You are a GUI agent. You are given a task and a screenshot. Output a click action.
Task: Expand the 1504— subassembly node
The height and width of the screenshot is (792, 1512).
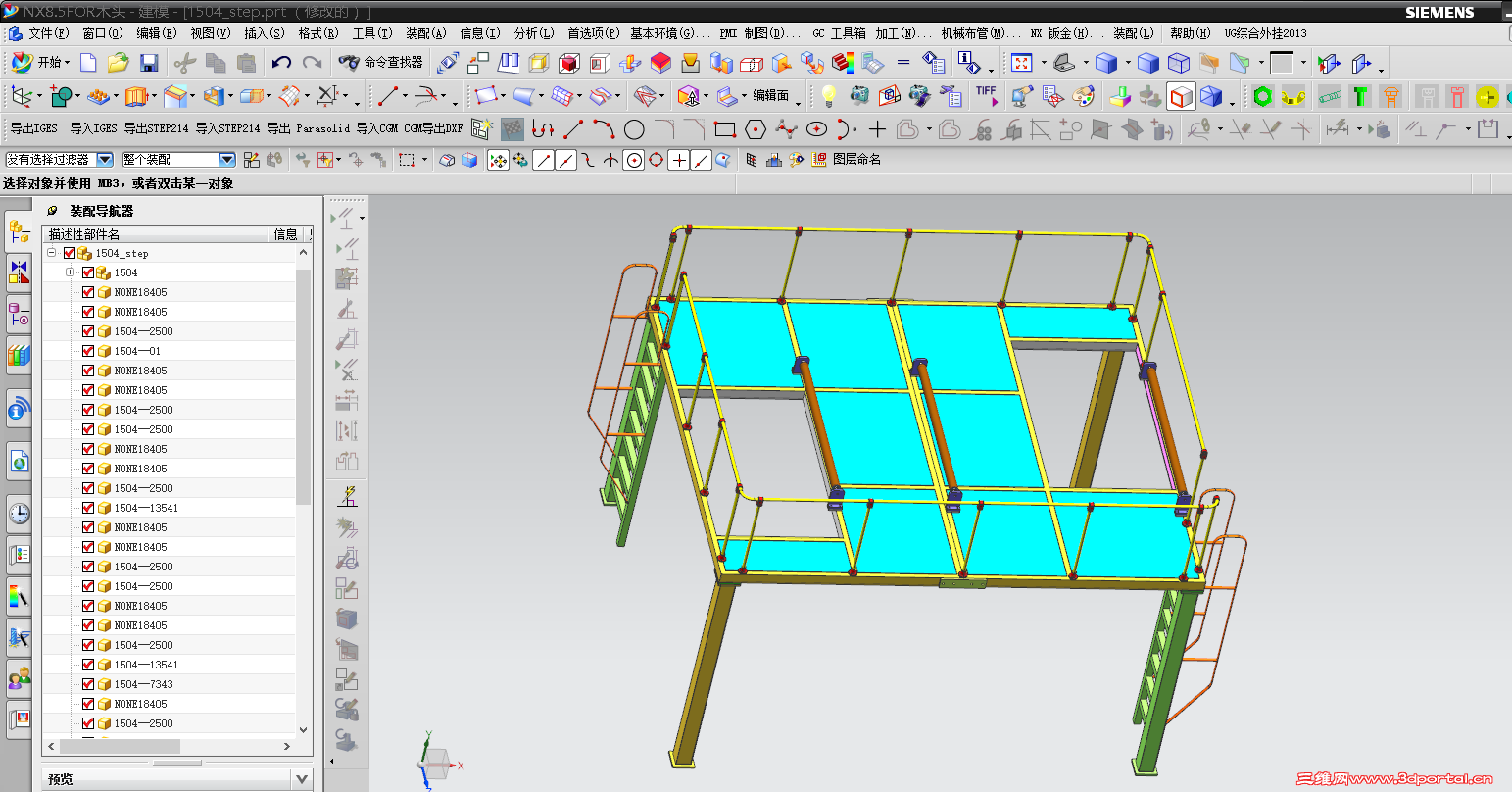tap(71, 272)
